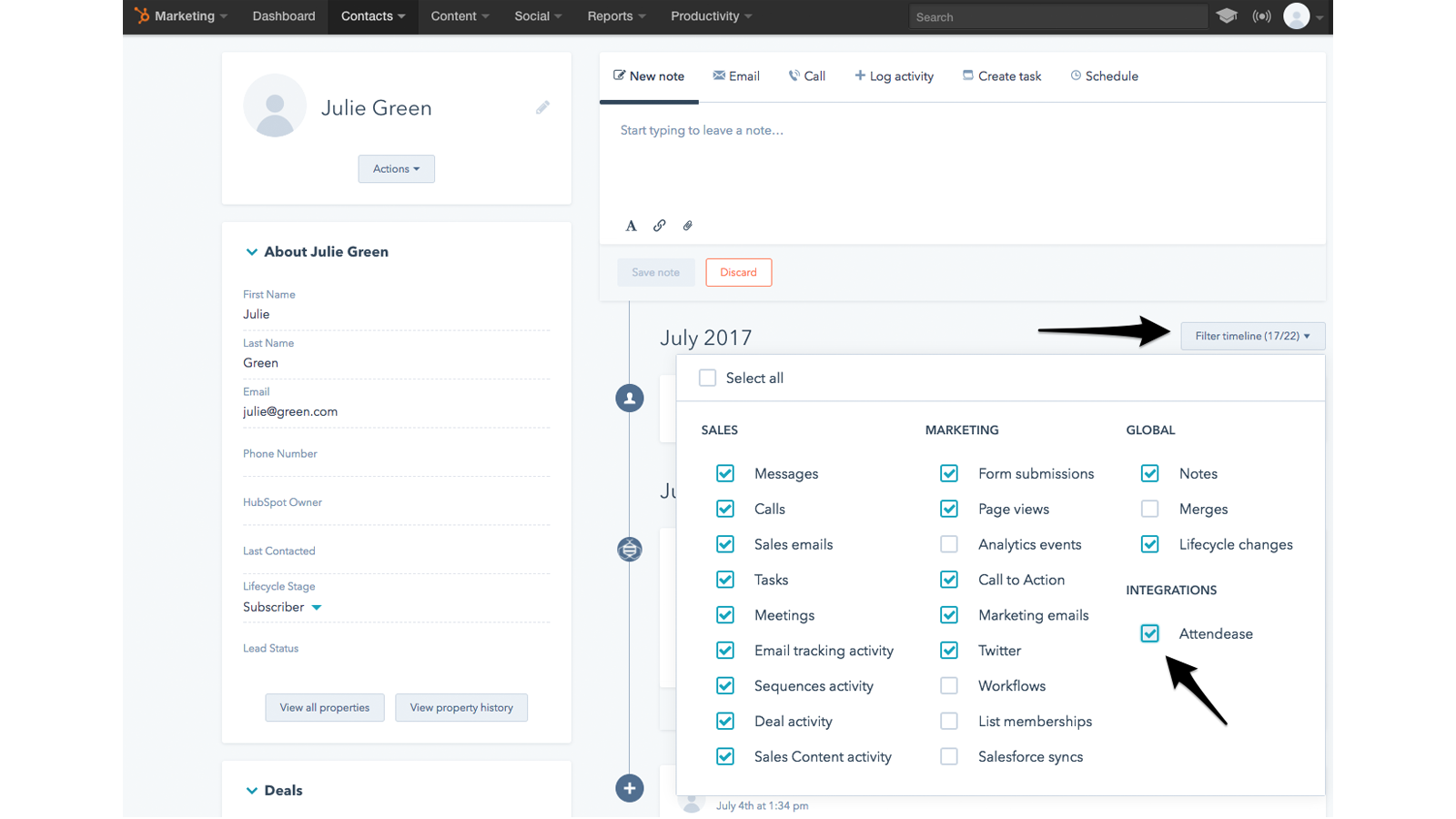Attach a file with the paperclip icon
The height and width of the screenshot is (819, 1456).
click(687, 225)
